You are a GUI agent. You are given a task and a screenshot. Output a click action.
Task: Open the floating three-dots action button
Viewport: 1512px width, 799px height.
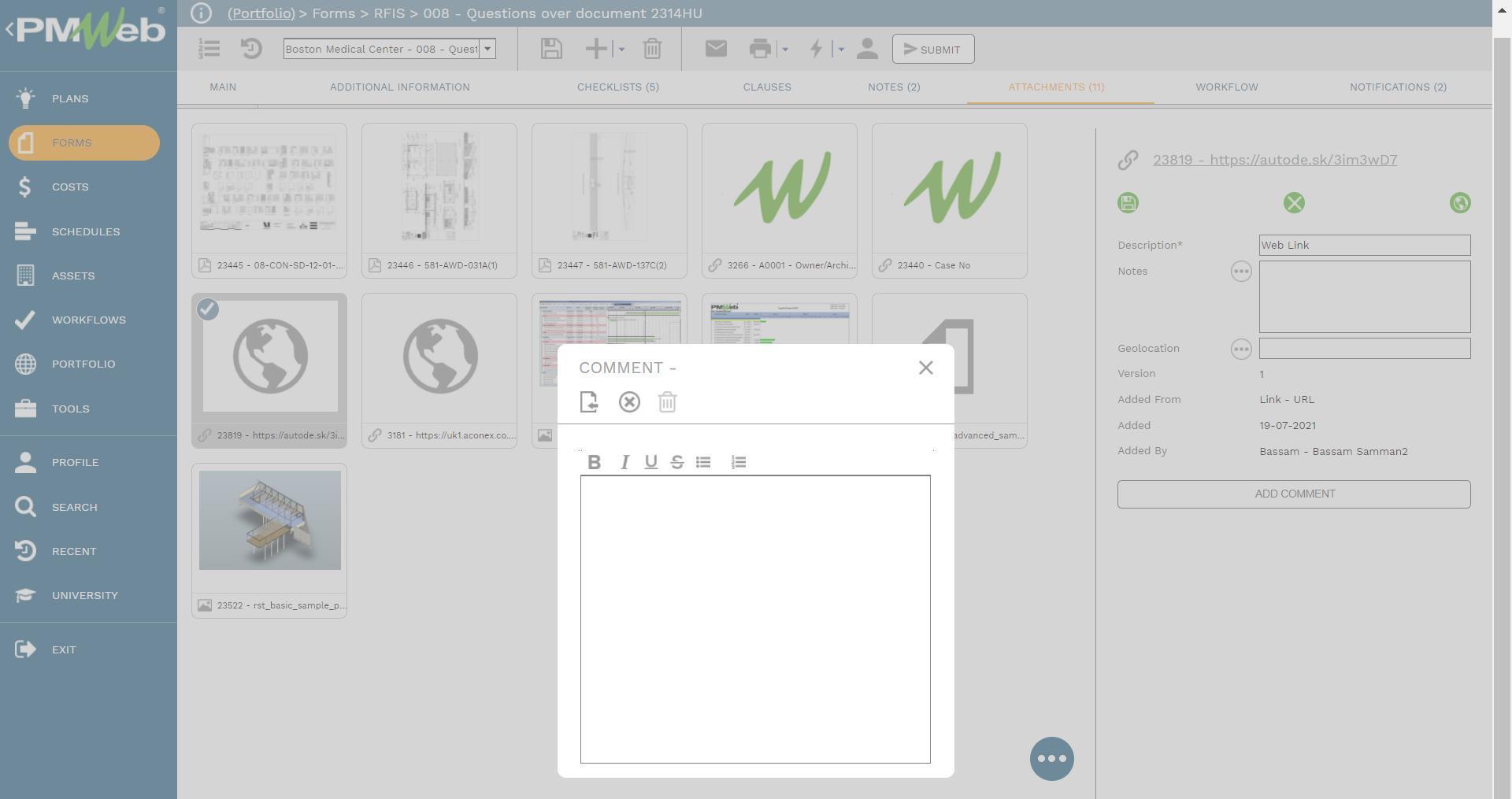(1051, 759)
